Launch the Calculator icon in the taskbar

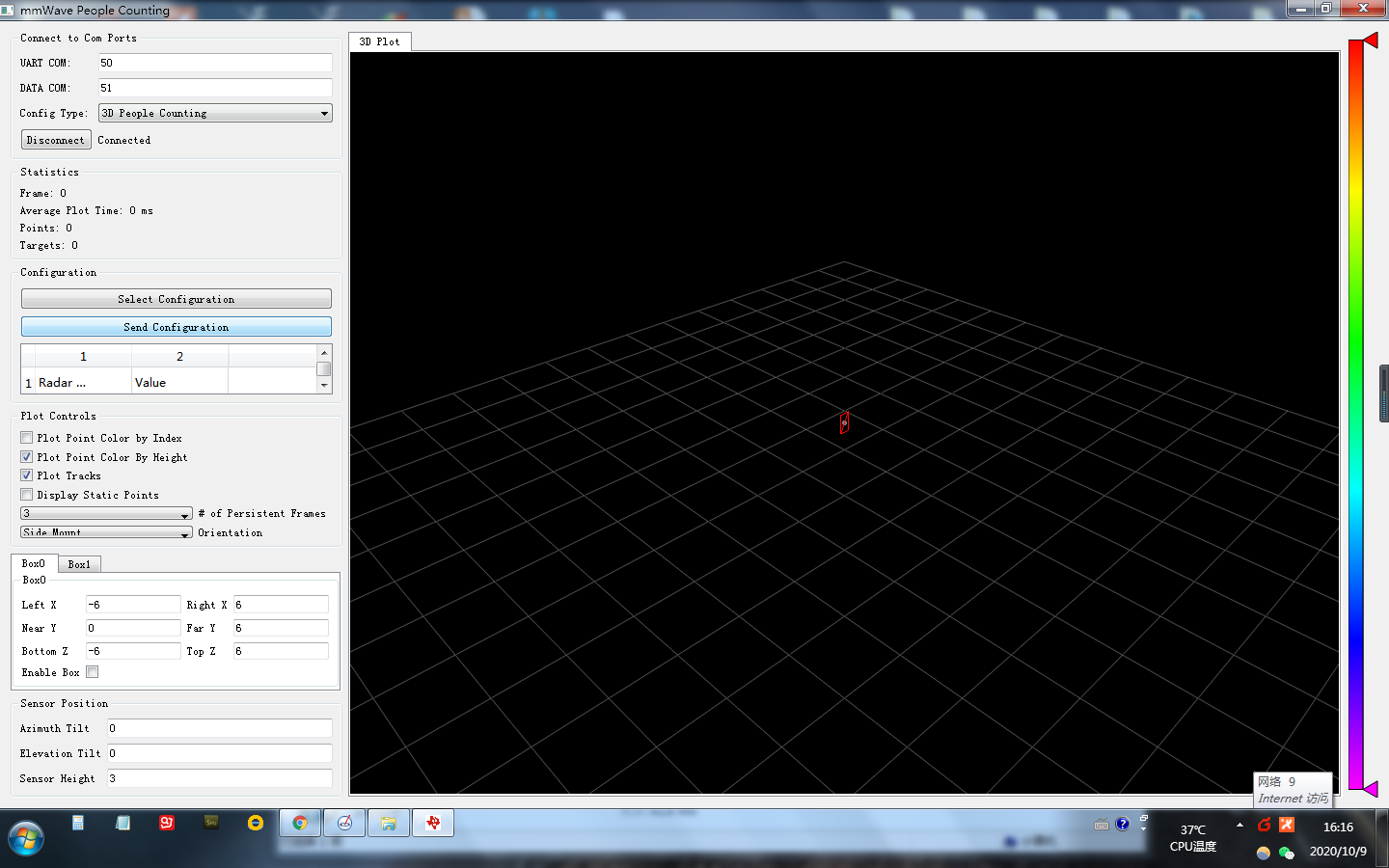tap(78, 823)
